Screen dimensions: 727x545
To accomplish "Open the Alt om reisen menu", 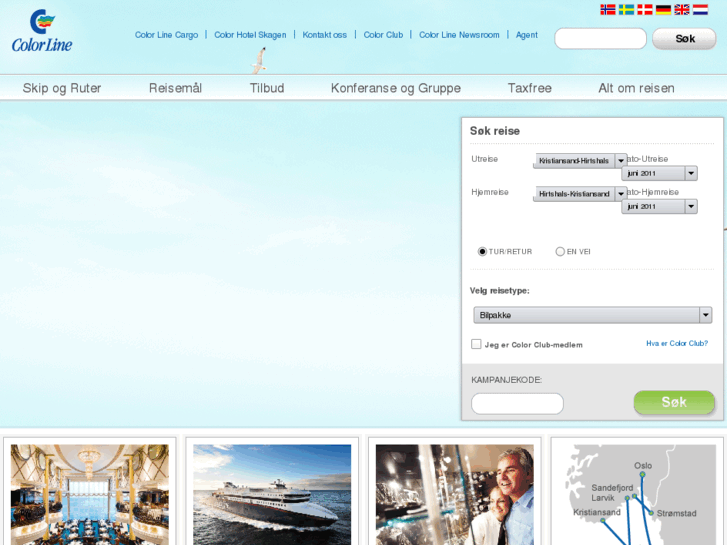I will (x=636, y=88).
